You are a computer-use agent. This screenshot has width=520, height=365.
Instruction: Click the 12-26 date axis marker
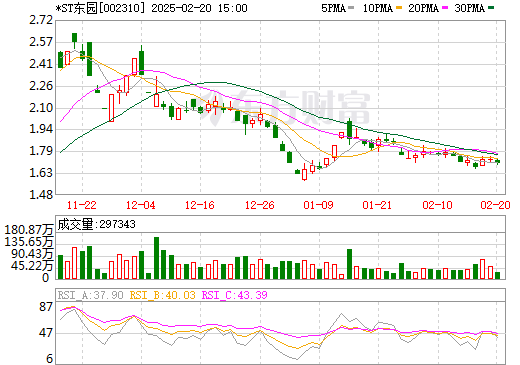pos(260,205)
